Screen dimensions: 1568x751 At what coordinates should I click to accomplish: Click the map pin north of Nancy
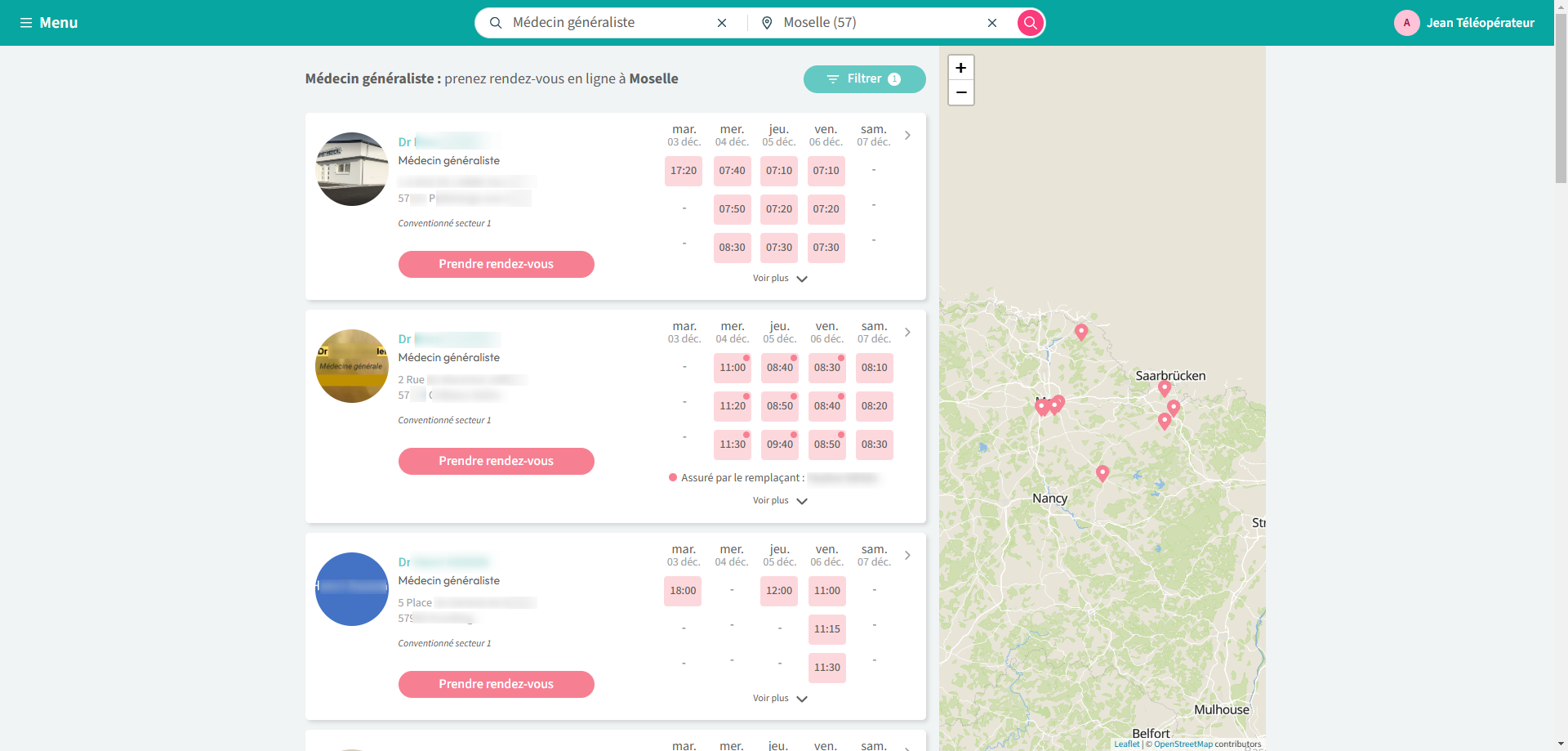pyautogui.click(x=1102, y=472)
